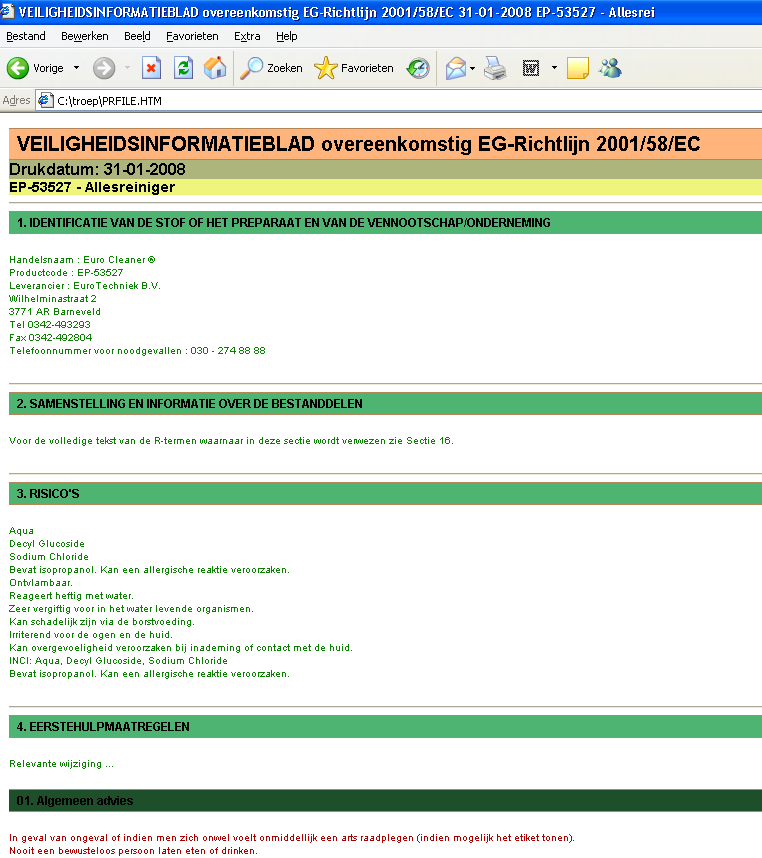Click Irriterend voor de ogen line
Image resolution: width=762 pixels, height=858 pixels.
(91, 635)
